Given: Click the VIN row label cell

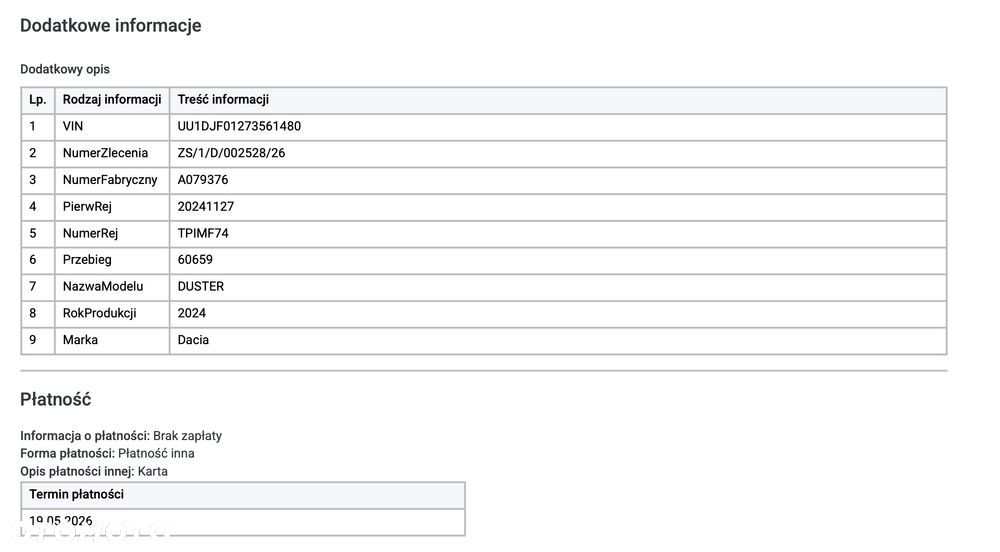Looking at the screenshot, I should click(x=112, y=126).
